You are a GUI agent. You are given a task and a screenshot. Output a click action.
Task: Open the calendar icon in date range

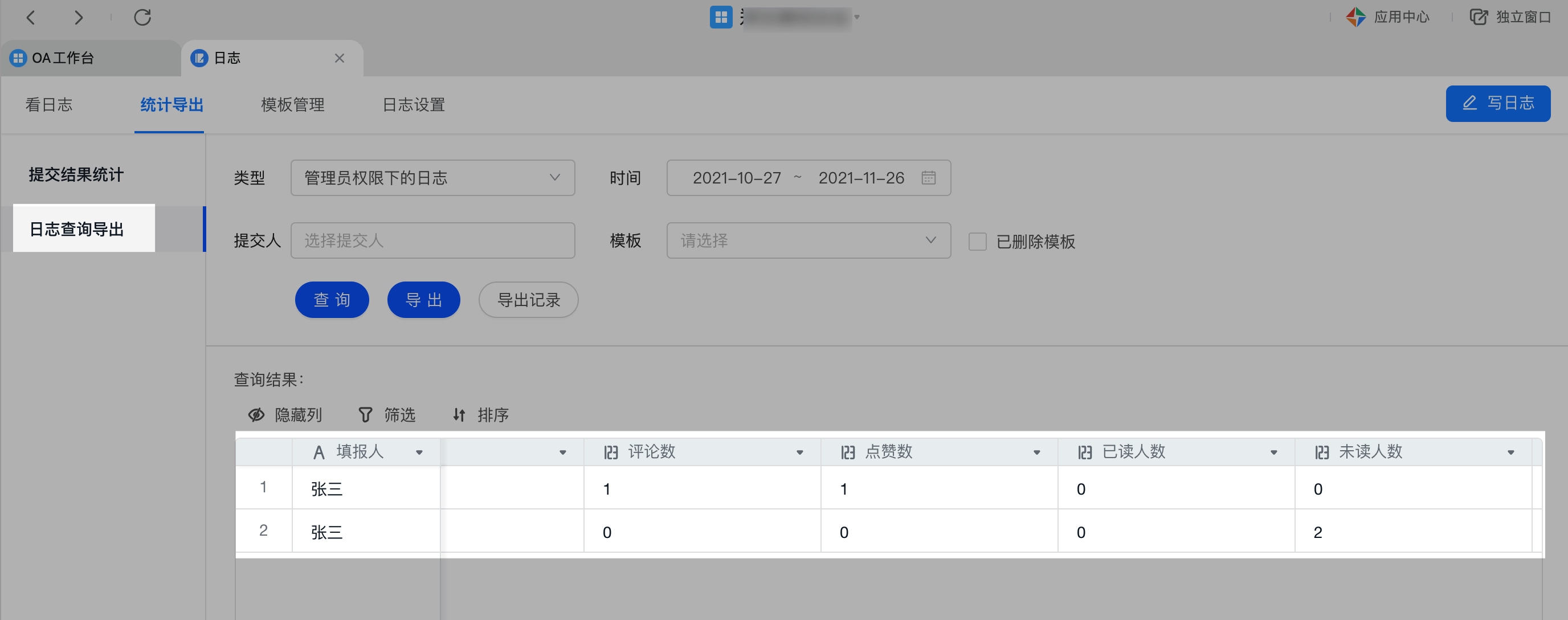tap(928, 178)
